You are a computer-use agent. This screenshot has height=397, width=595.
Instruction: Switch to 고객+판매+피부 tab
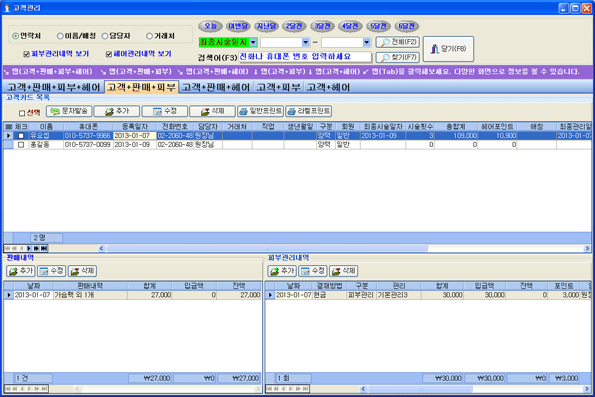pyautogui.click(x=141, y=87)
